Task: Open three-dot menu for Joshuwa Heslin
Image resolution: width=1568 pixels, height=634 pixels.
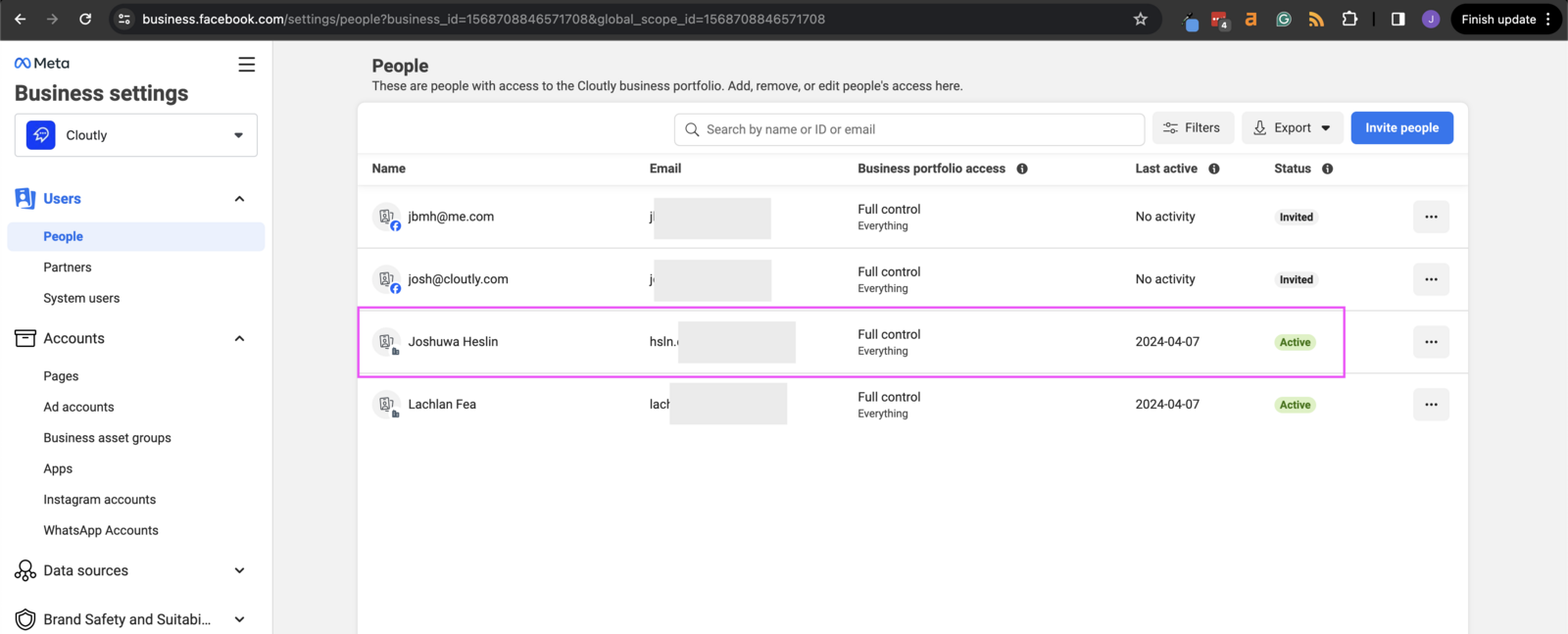Action: pos(1431,342)
